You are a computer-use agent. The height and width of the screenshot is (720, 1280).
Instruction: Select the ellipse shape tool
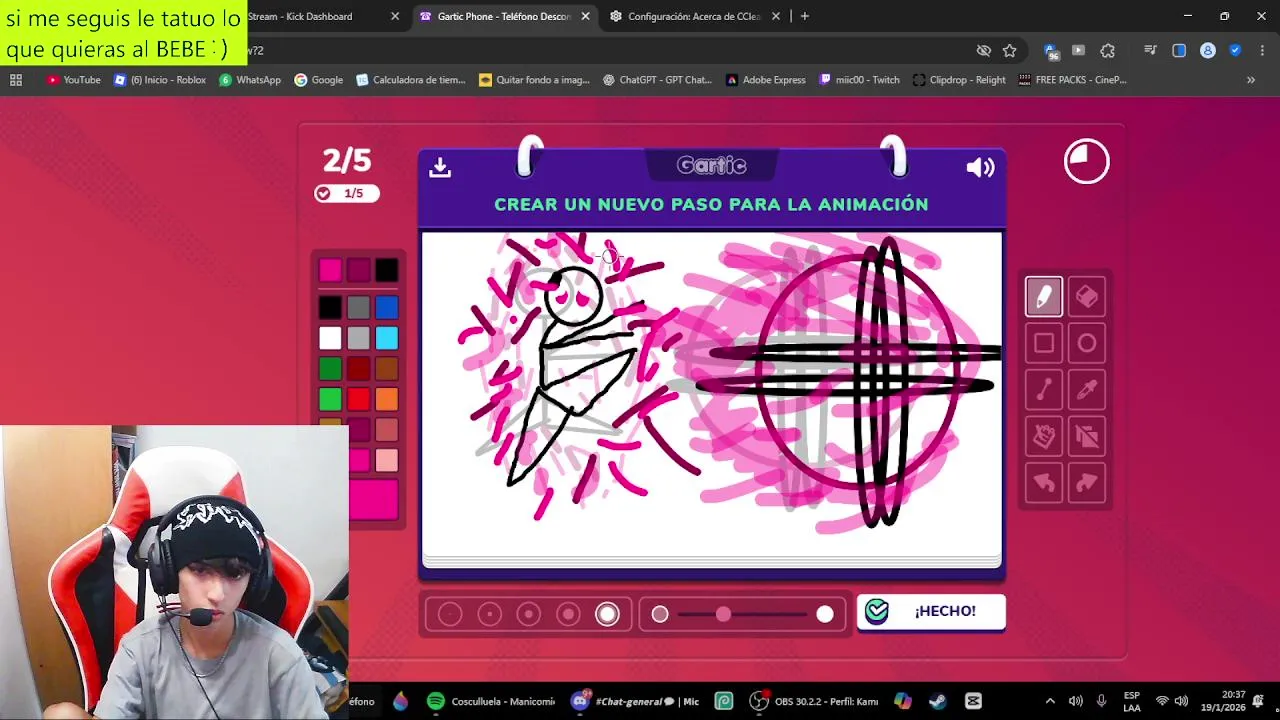click(x=1087, y=343)
